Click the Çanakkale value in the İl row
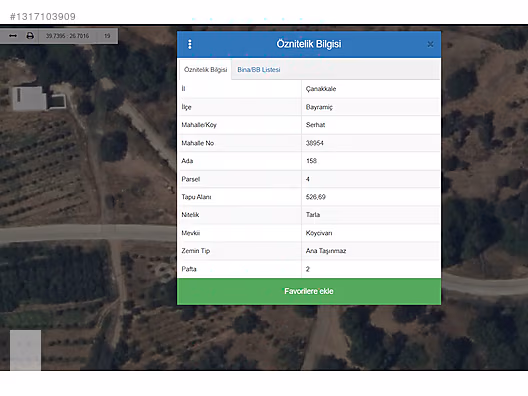The height and width of the screenshot is (396, 528). pyautogui.click(x=321, y=89)
